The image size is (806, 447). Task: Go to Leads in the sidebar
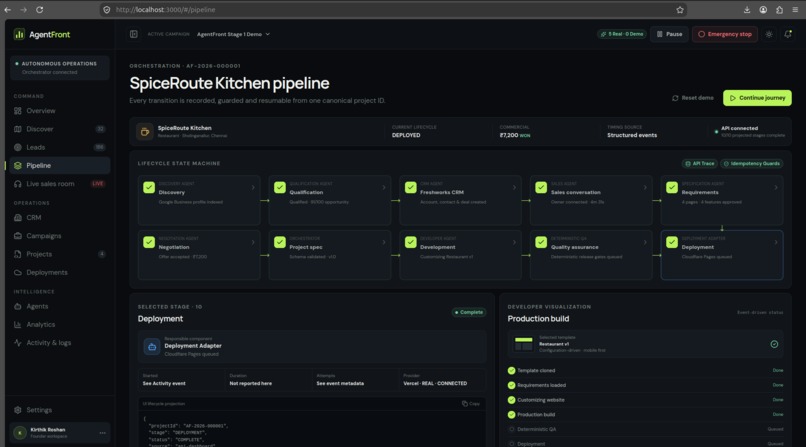pyautogui.click(x=60, y=147)
